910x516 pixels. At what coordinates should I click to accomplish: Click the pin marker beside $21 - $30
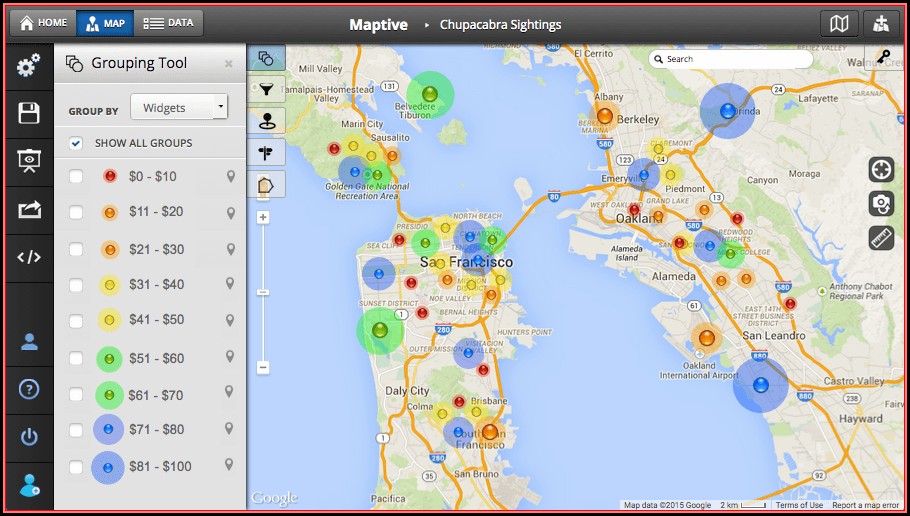(231, 249)
